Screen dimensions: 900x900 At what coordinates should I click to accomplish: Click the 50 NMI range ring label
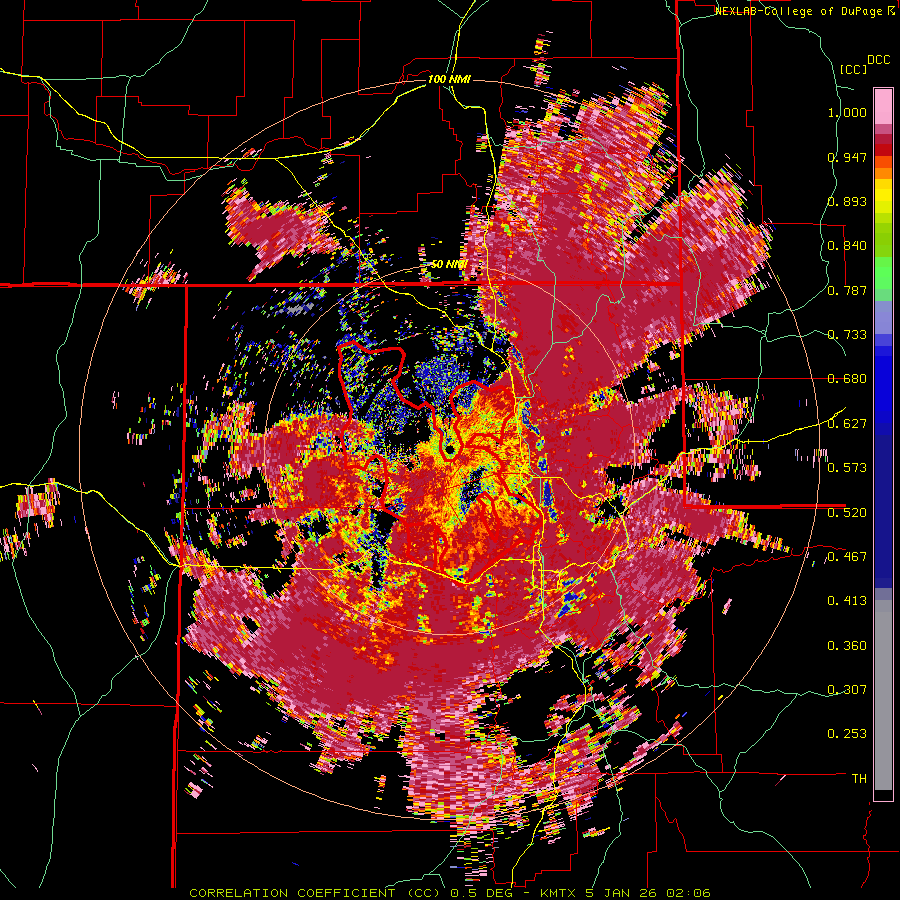448,265
